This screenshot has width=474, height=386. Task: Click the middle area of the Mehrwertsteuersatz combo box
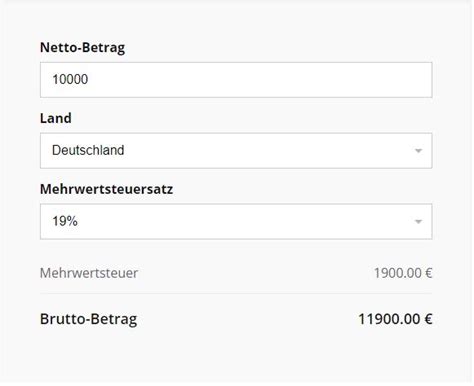pyautogui.click(x=236, y=222)
